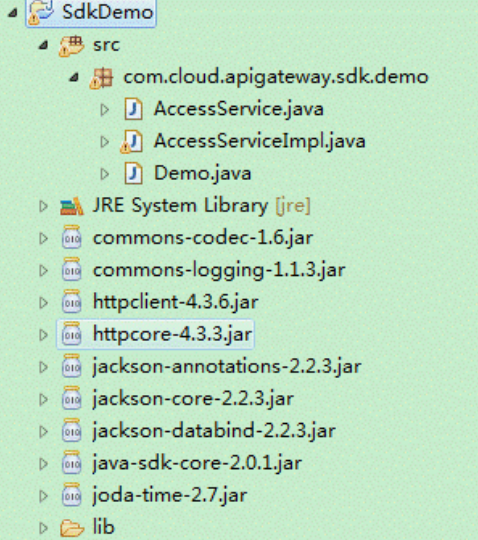This screenshot has height=540, width=478.
Task: Select the httpcore-4.3.3.jar label
Action: [173, 334]
